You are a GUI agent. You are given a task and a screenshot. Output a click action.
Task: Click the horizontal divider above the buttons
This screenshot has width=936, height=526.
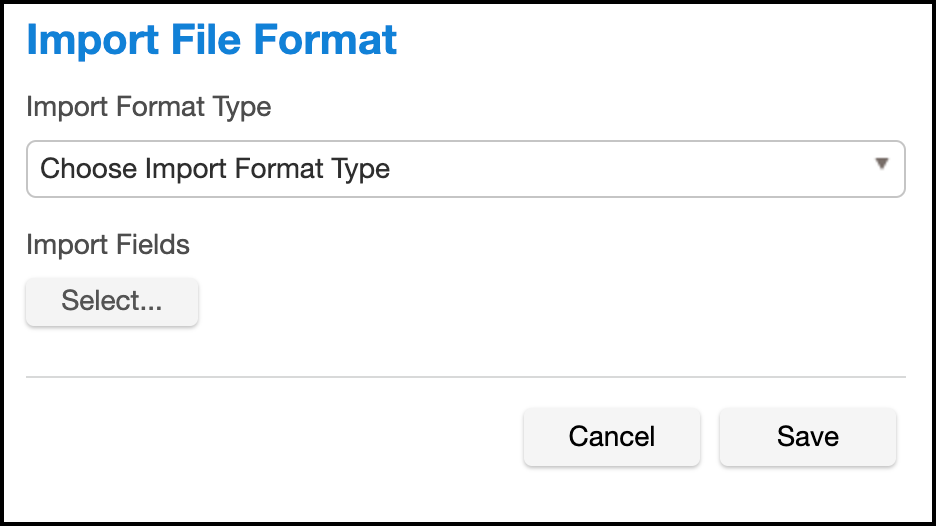(465, 377)
